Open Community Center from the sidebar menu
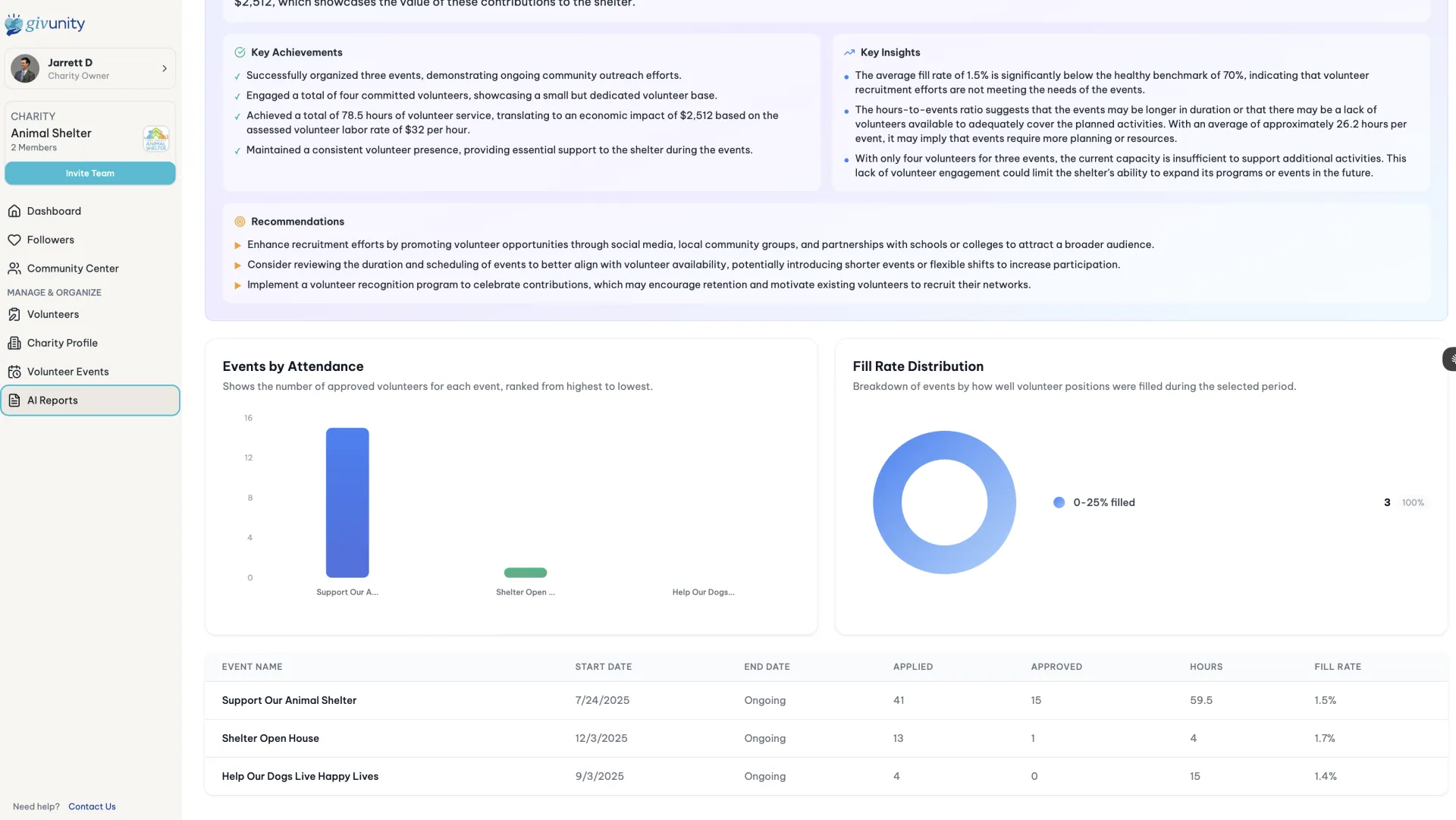1456x820 pixels. click(x=72, y=268)
